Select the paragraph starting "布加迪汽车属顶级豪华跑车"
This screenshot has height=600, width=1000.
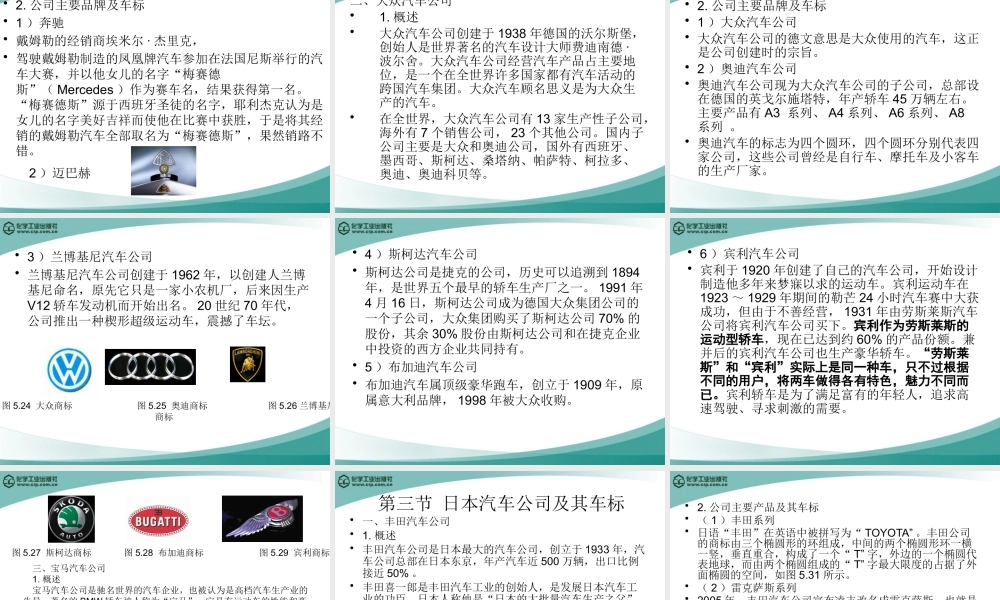tap(504, 392)
